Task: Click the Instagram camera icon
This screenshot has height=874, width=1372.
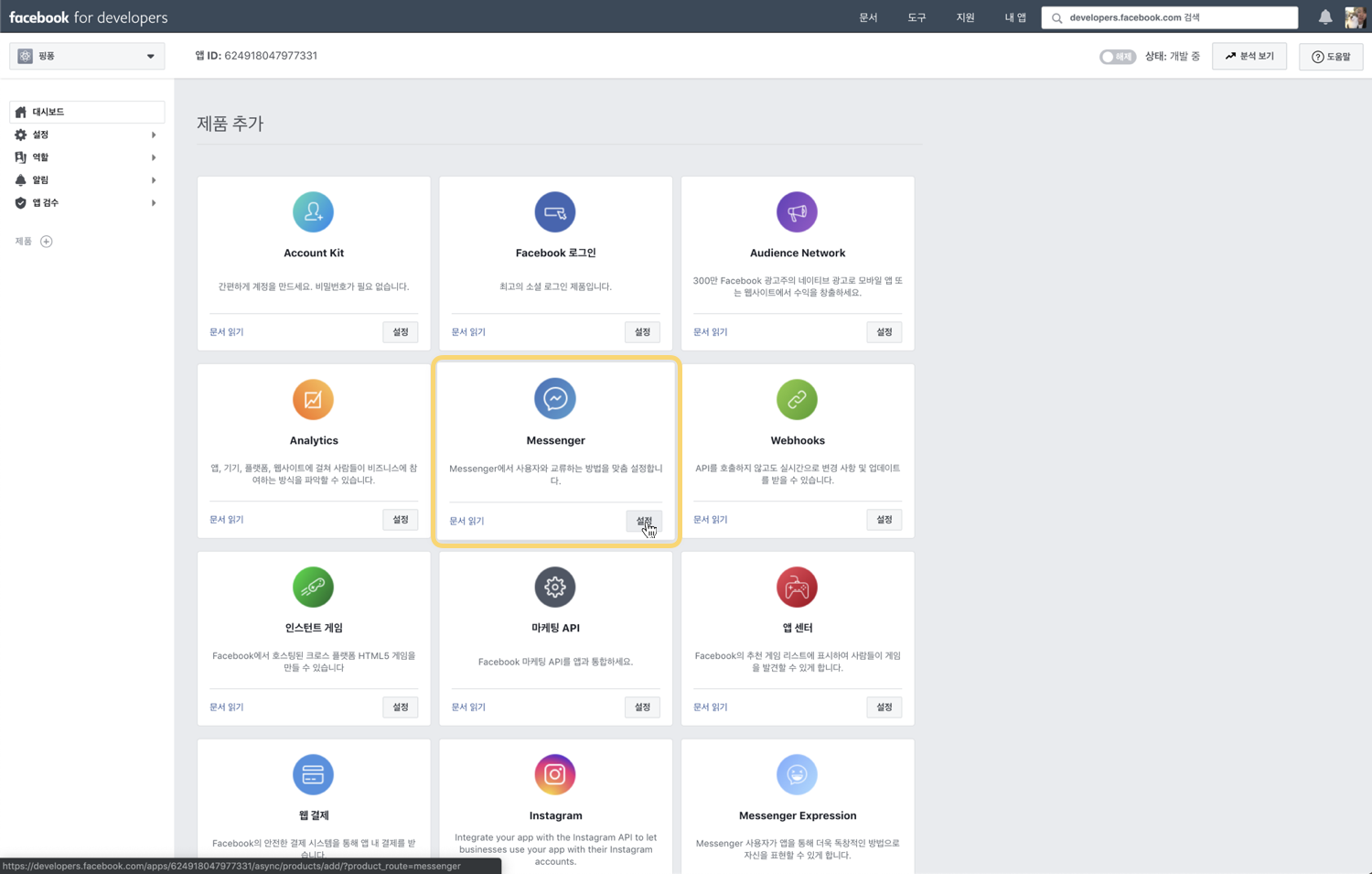Action: coord(555,775)
